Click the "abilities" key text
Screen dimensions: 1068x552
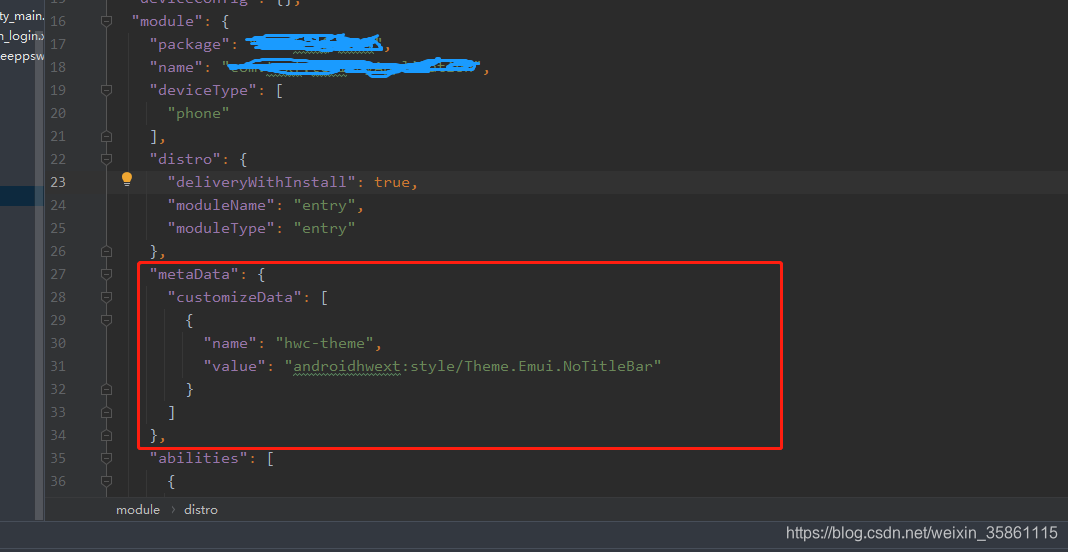click(199, 458)
